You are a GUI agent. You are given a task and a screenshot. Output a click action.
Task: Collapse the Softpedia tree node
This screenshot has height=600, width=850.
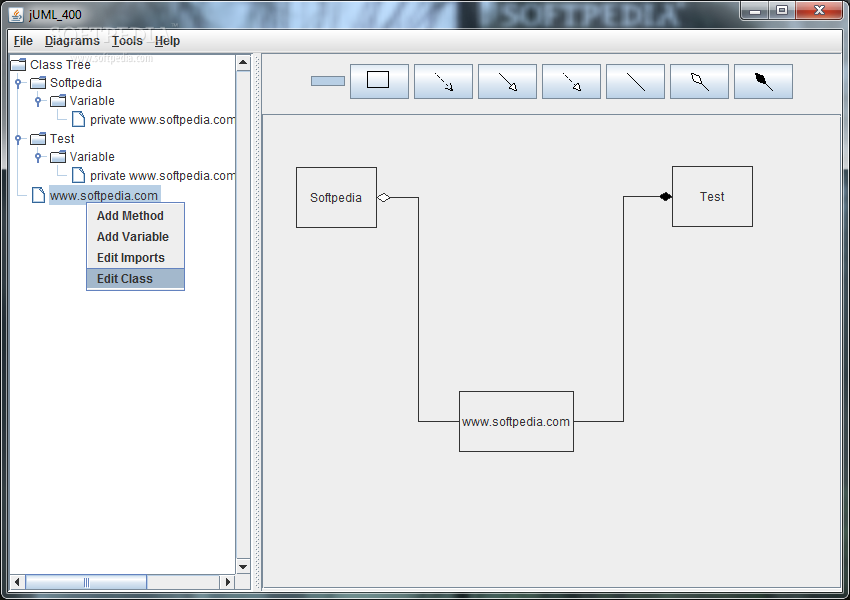point(18,83)
